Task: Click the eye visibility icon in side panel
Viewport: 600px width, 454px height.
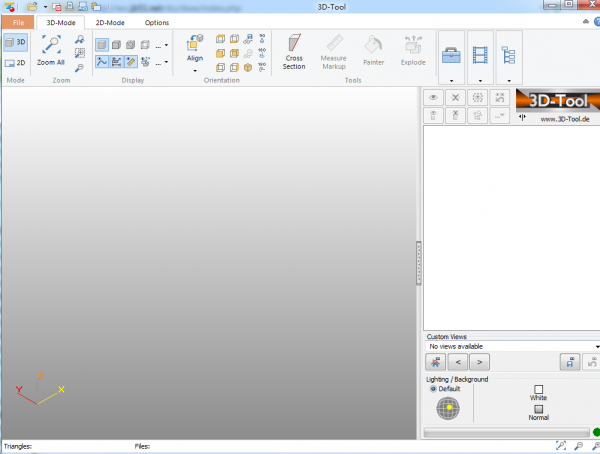Action: point(434,97)
